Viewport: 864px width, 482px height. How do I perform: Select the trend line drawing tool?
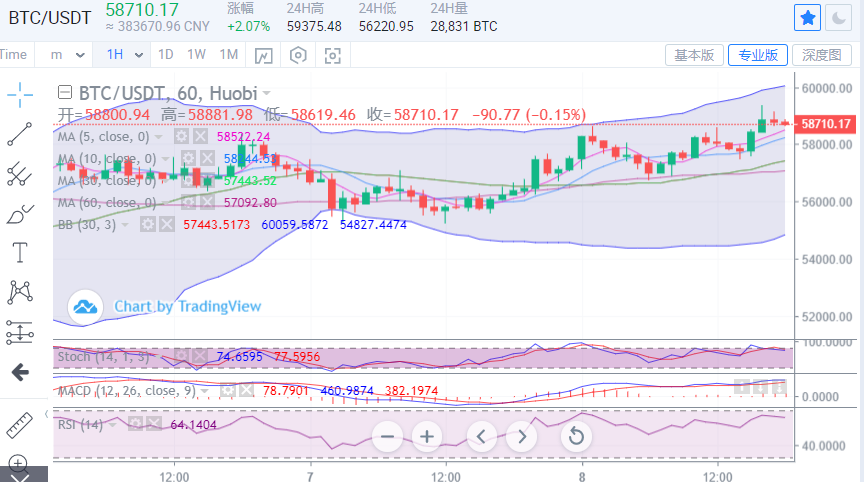click(x=20, y=134)
